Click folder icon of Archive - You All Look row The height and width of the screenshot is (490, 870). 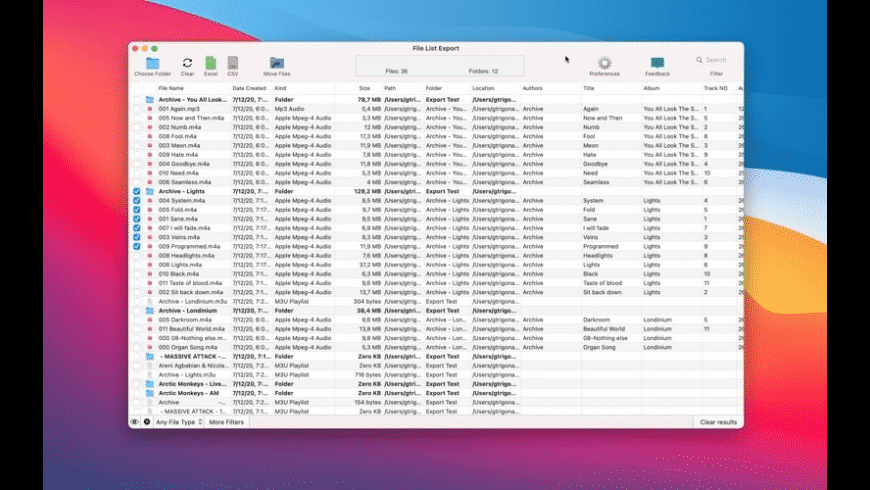pos(149,100)
